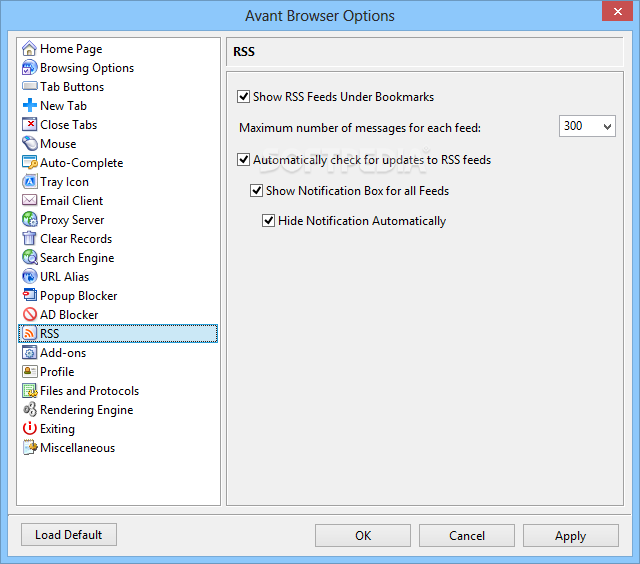Go to Clear Records options
640x564 pixels.
pos(76,238)
